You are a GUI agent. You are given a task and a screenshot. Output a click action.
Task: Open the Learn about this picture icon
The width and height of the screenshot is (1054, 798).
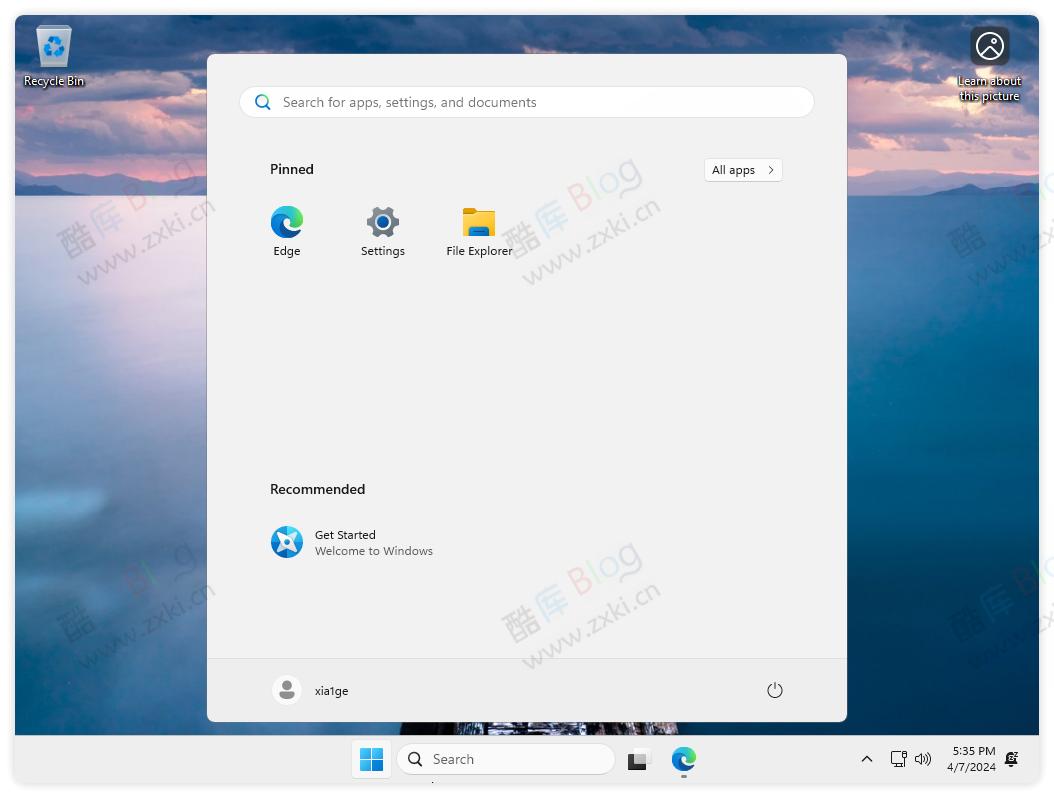989,45
